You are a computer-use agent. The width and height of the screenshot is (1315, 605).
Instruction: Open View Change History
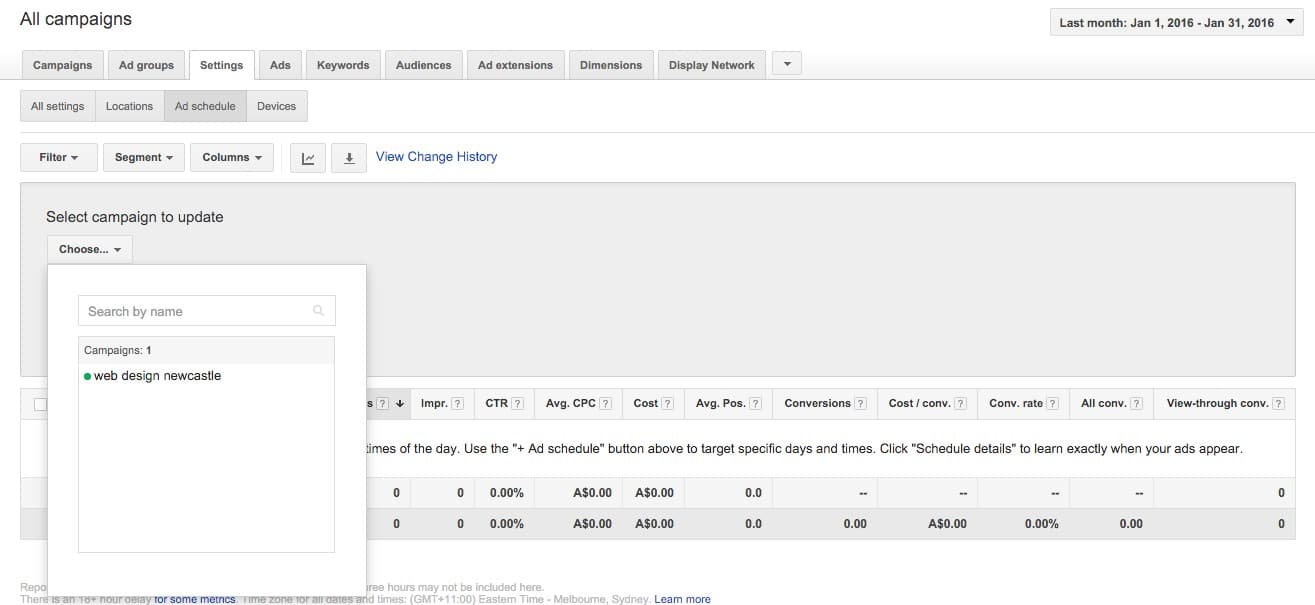tap(436, 156)
